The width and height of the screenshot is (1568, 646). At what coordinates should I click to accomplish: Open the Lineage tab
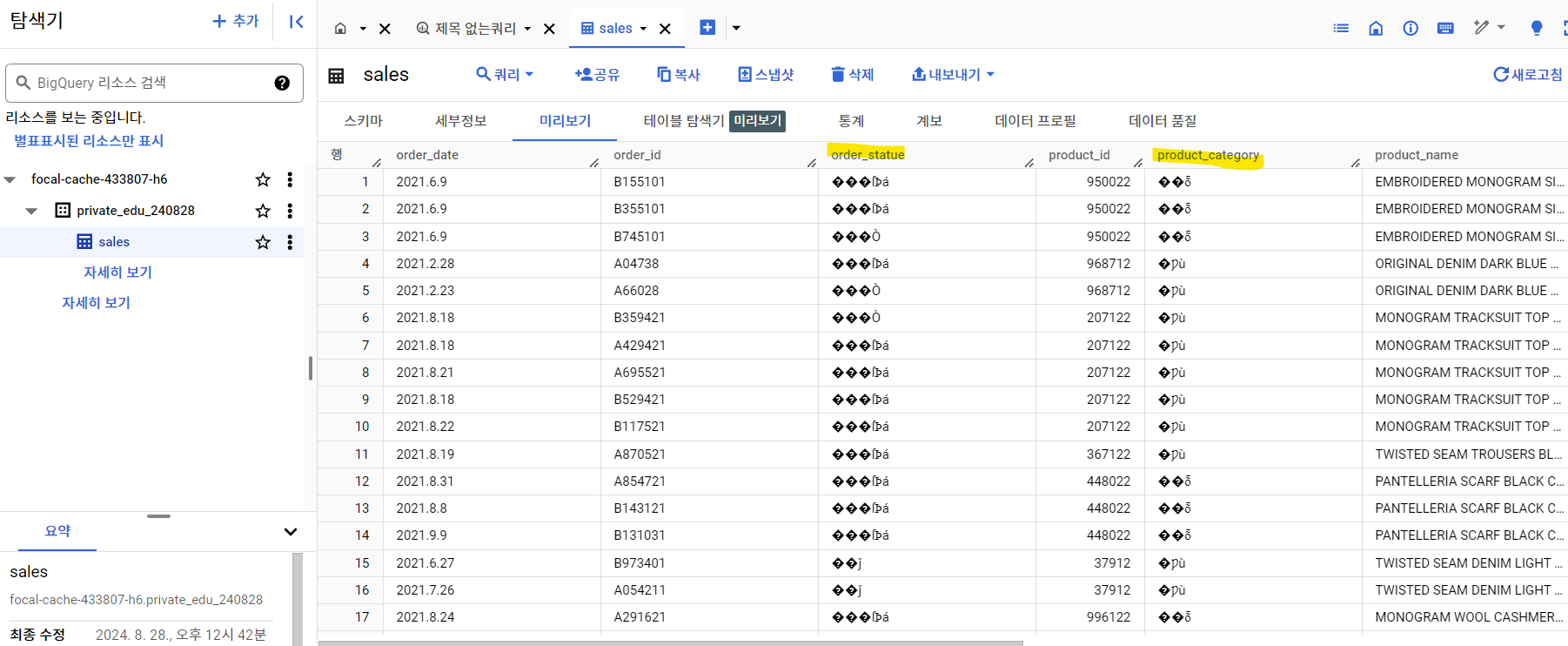point(929,121)
